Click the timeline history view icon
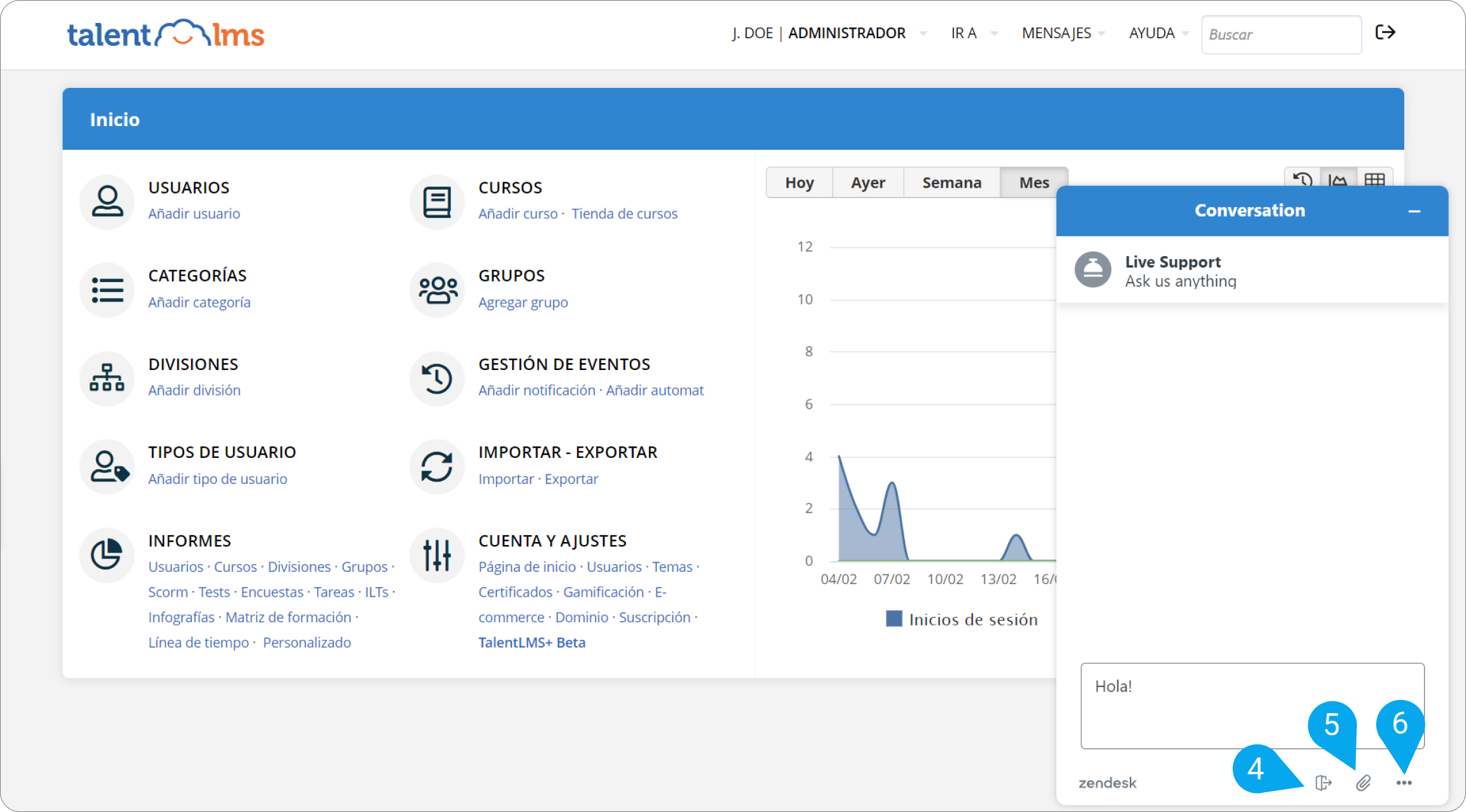The height and width of the screenshot is (812, 1466). [x=1302, y=180]
